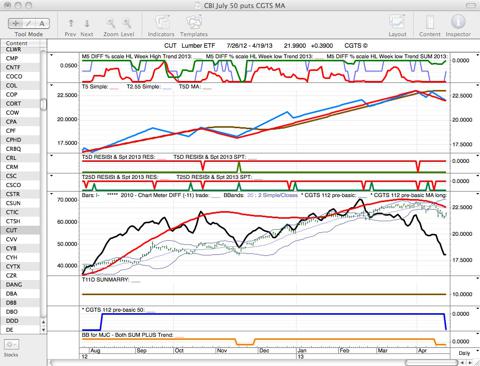Collapse the T5D RESIST & Spt pane triangle
Screen dimensions: 480x366
(51, 155)
